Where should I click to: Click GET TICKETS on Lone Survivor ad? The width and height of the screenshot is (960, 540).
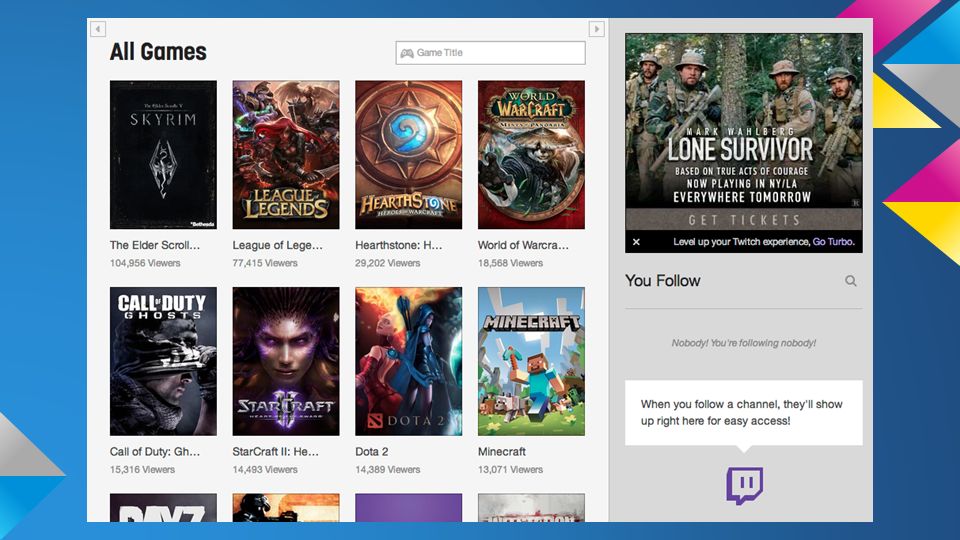tap(744, 220)
